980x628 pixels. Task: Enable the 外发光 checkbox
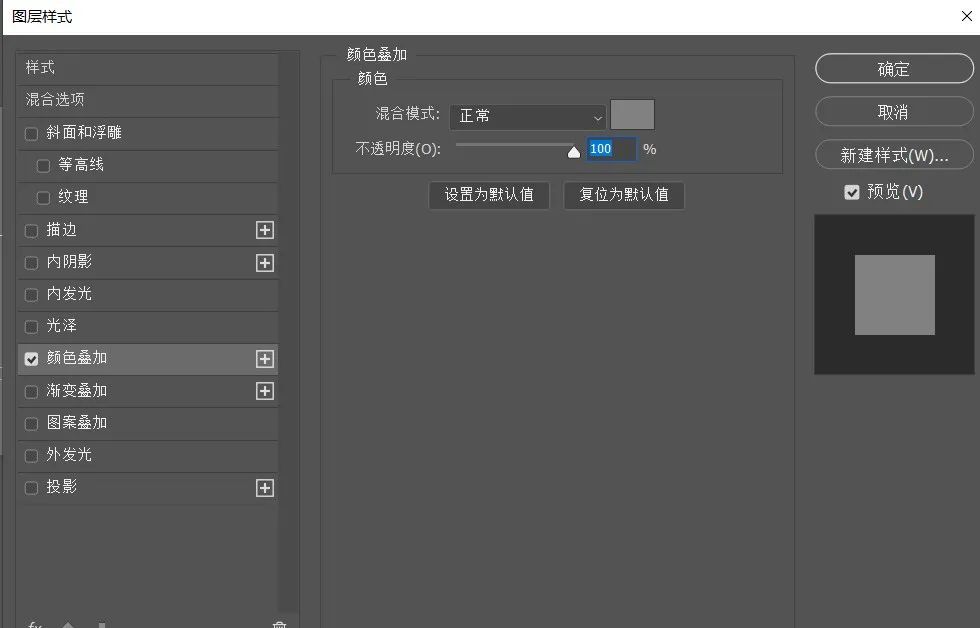pyautogui.click(x=31, y=455)
